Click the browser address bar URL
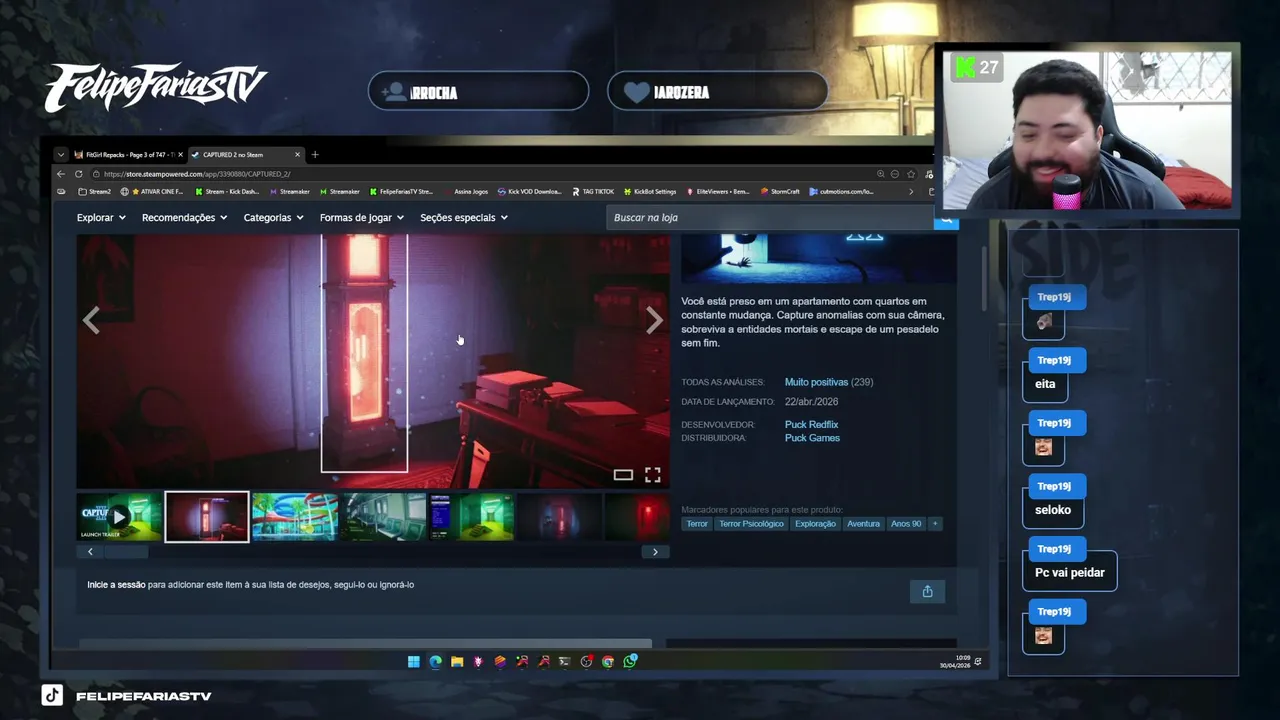 (x=196, y=174)
